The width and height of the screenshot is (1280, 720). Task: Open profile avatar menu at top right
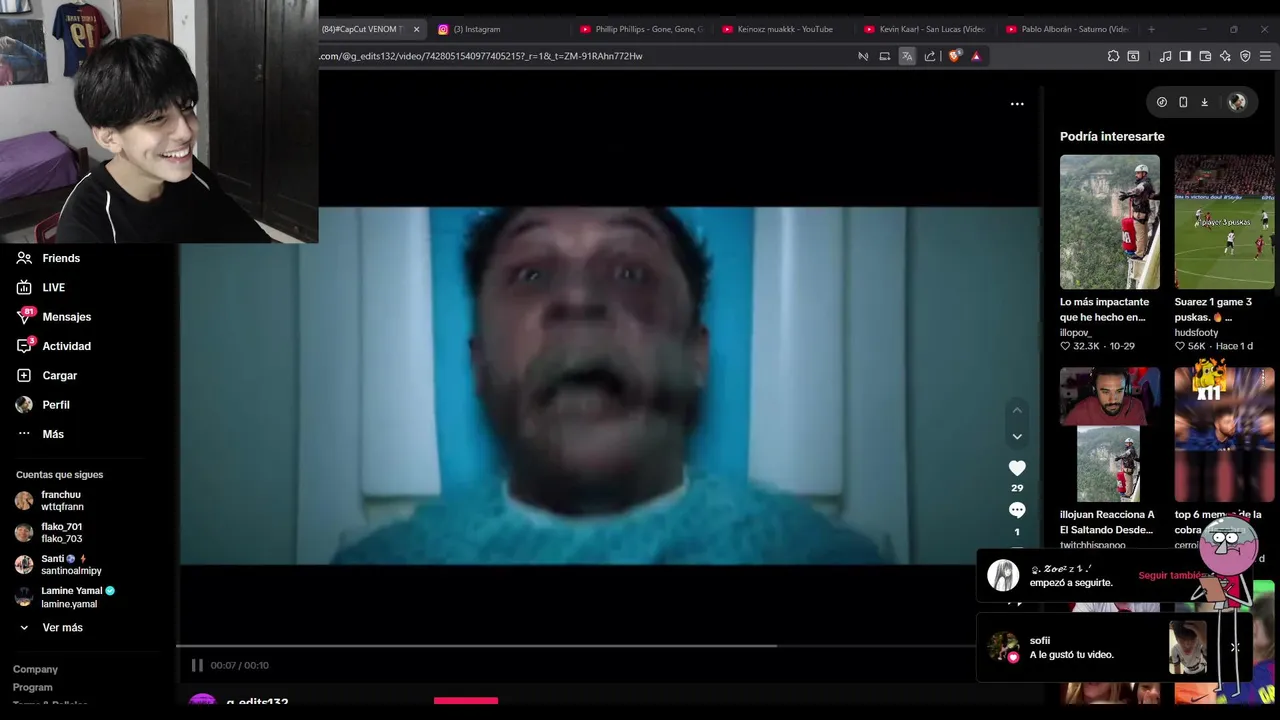click(1237, 102)
